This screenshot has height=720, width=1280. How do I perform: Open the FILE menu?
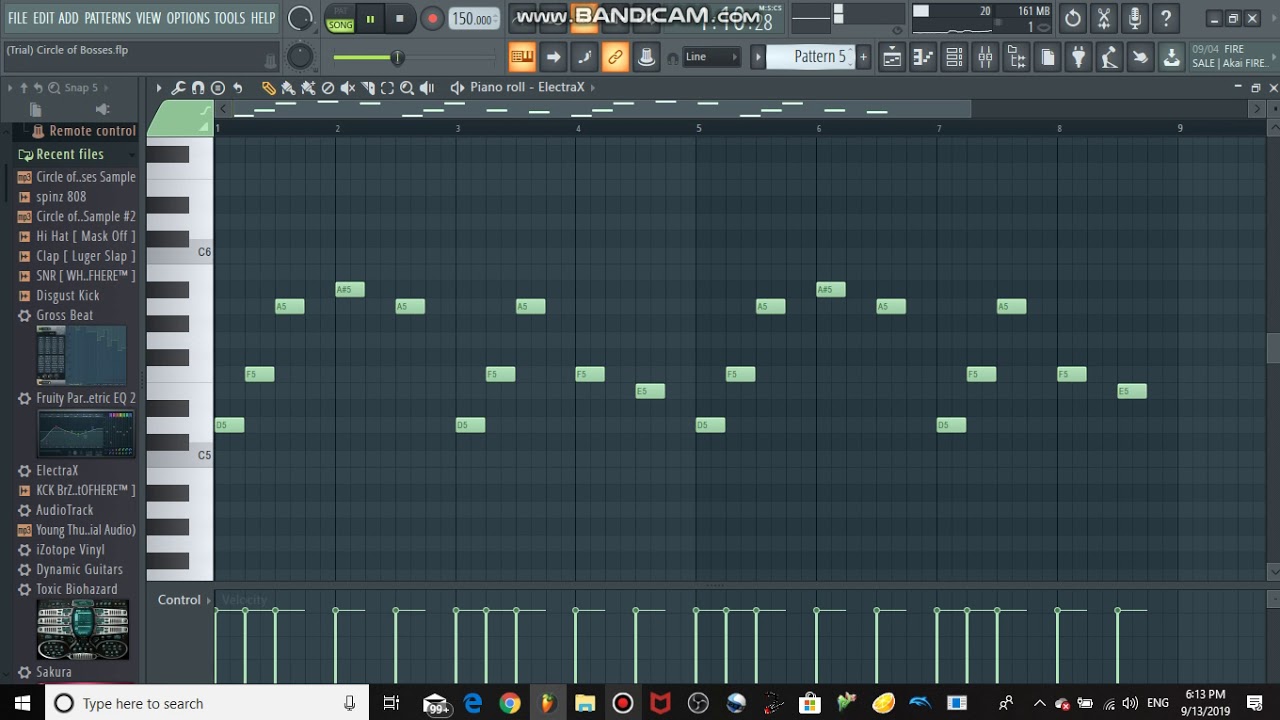tap(18, 18)
